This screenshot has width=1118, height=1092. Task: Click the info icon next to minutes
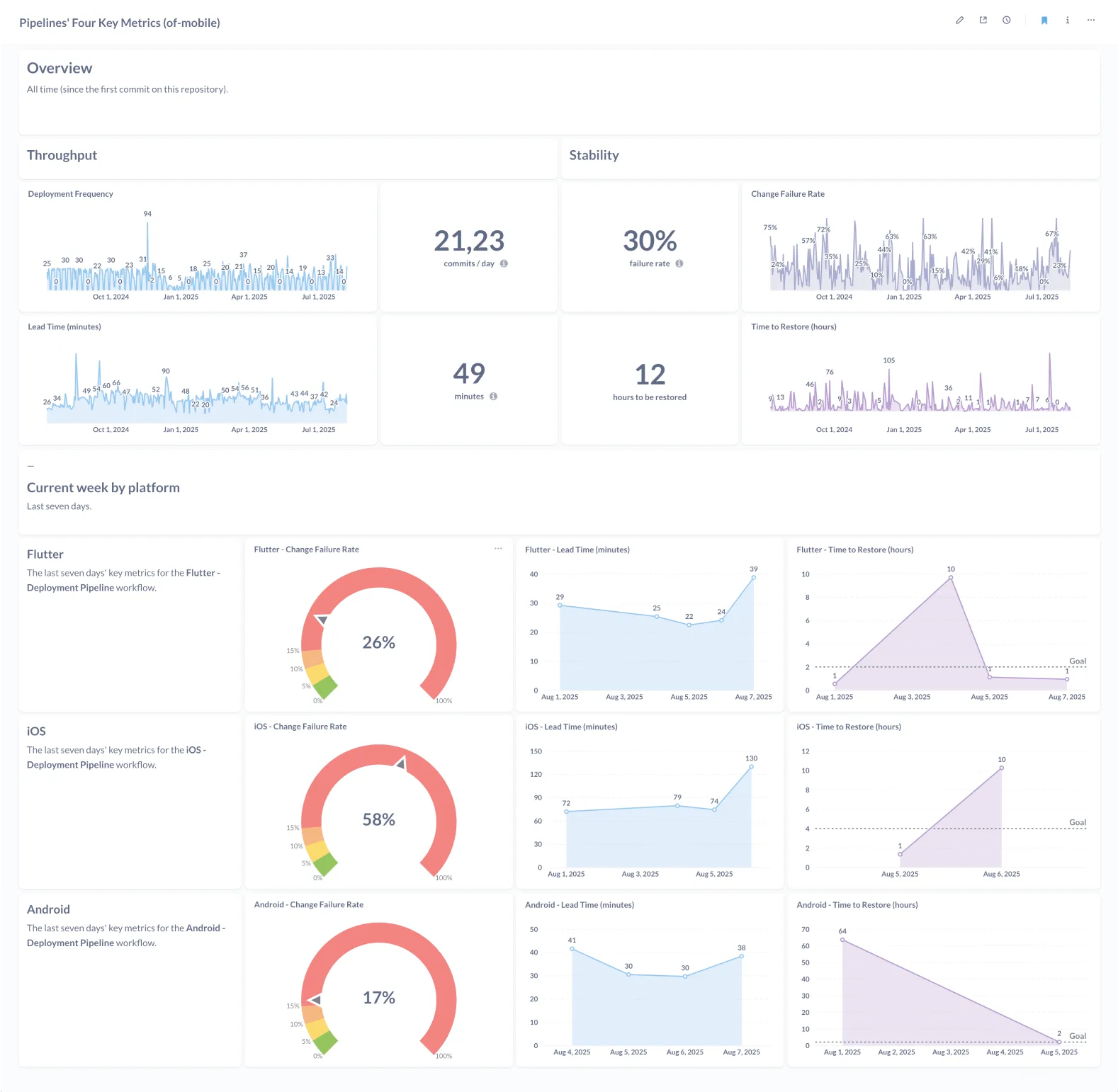pyautogui.click(x=493, y=397)
